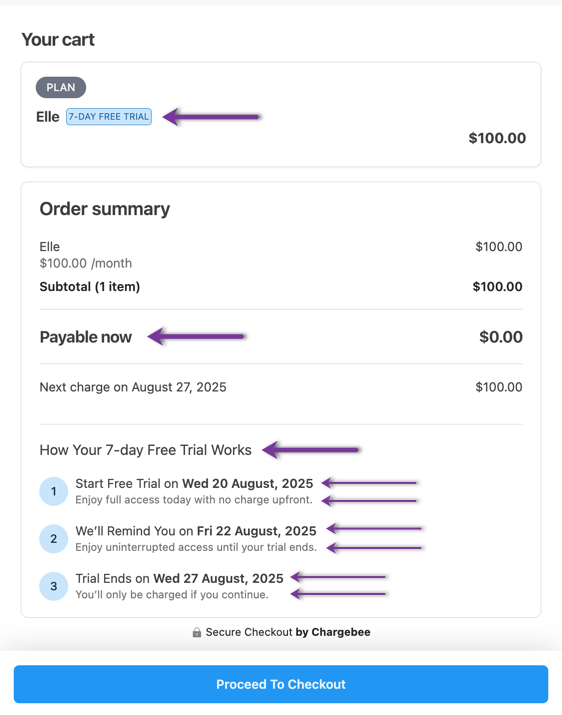Click the $0.00 payable amount
The image size is (562, 715).
coord(501,337)
